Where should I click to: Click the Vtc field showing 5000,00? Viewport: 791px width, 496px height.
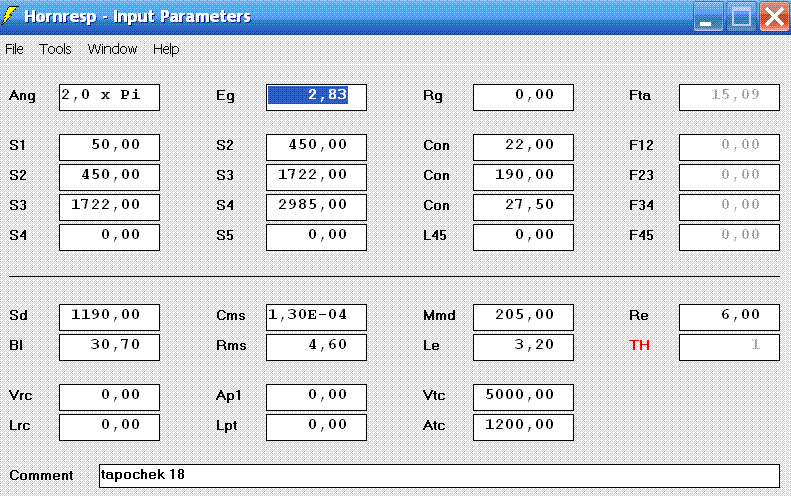[x=523, y=397]
